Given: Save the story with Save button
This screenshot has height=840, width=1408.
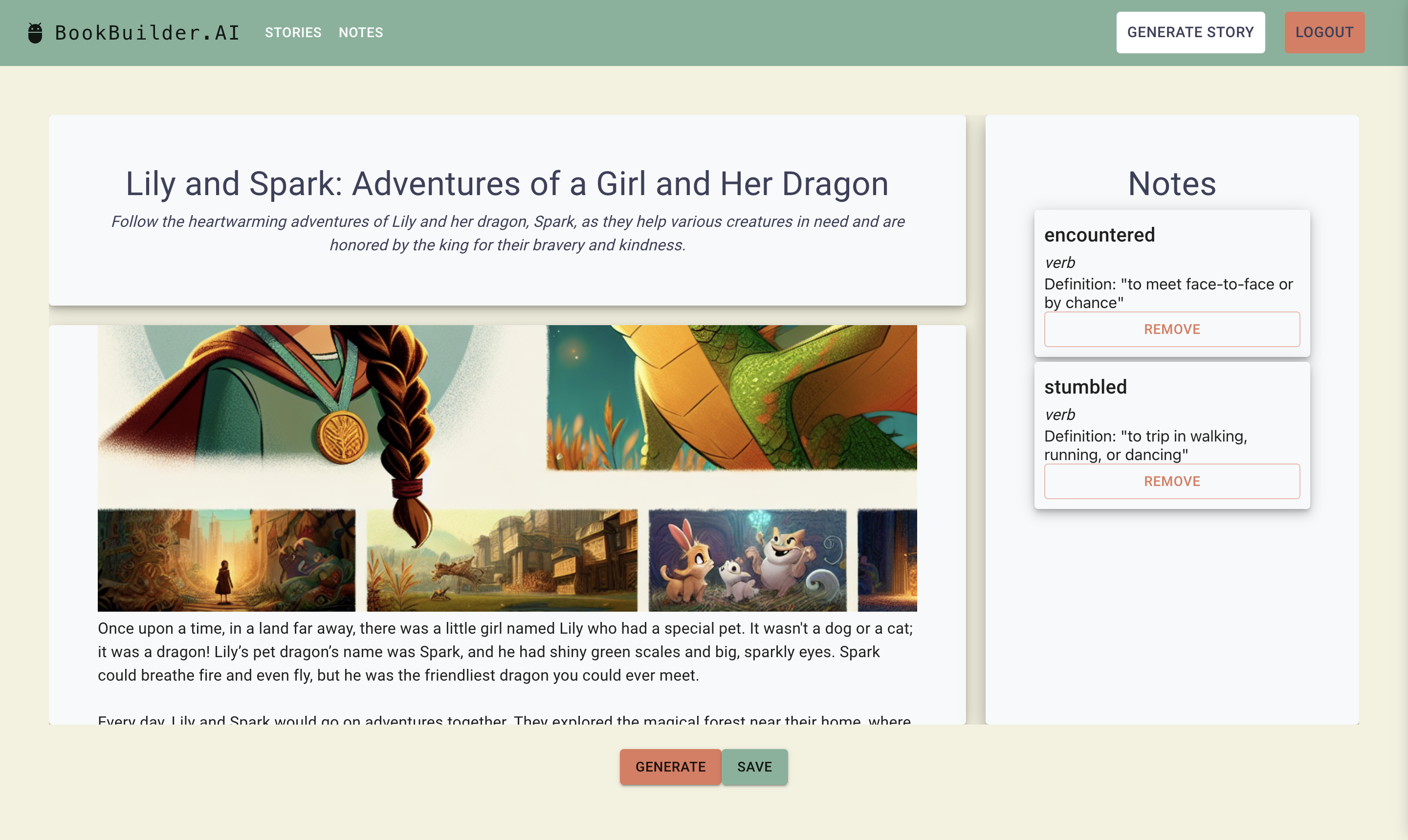Looking at the screenshot, I should coord(754,767).
